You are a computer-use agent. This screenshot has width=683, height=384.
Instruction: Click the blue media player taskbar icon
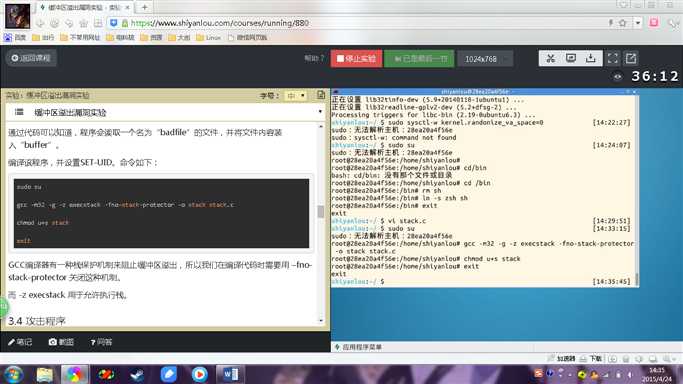pos(199,374)
